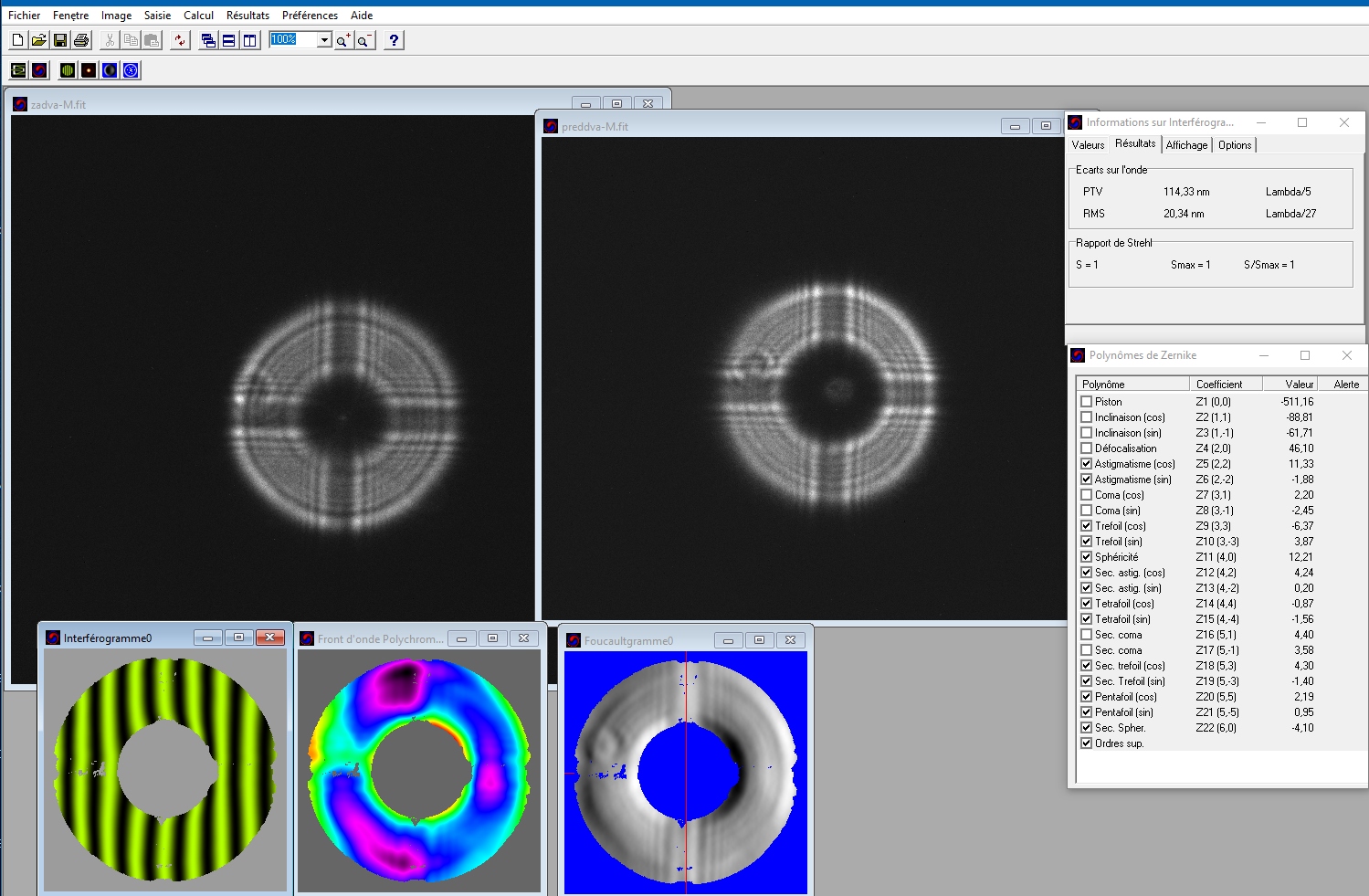This screenshot has height=896, width=1369.
Task: Click the Print toolbar icon
Action: pyautogui.click(x=81, y=40)
